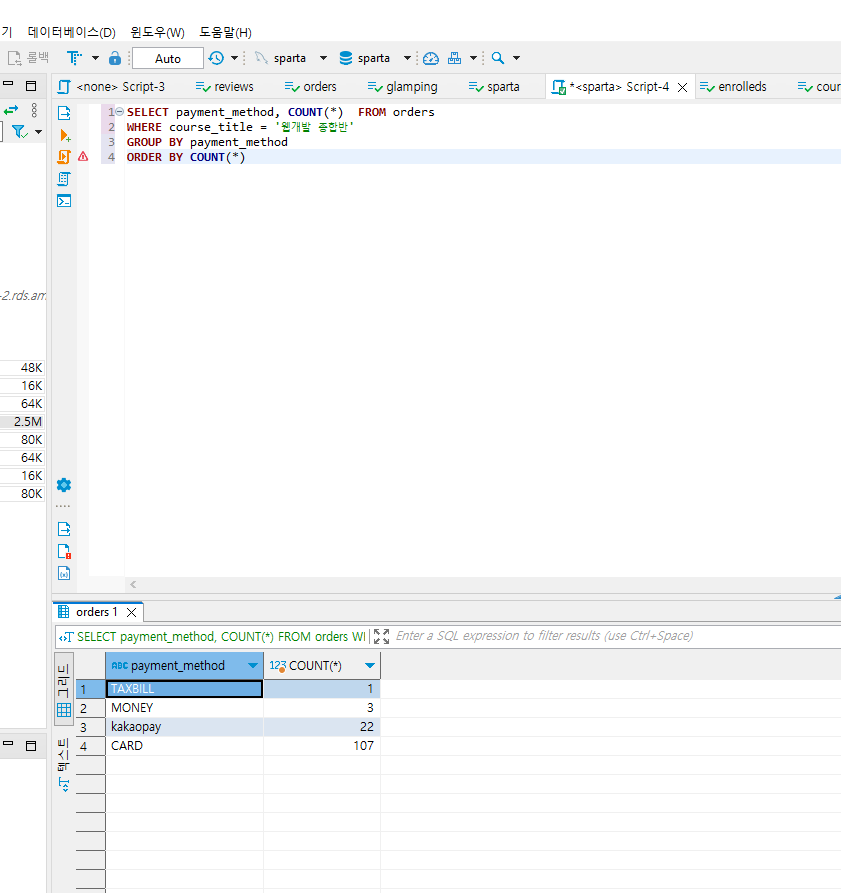The width and height of the screenshot is (841, 893).
Task: Open the editor settings gear icon
Action: pyautogui.click(x=64, y=485)
